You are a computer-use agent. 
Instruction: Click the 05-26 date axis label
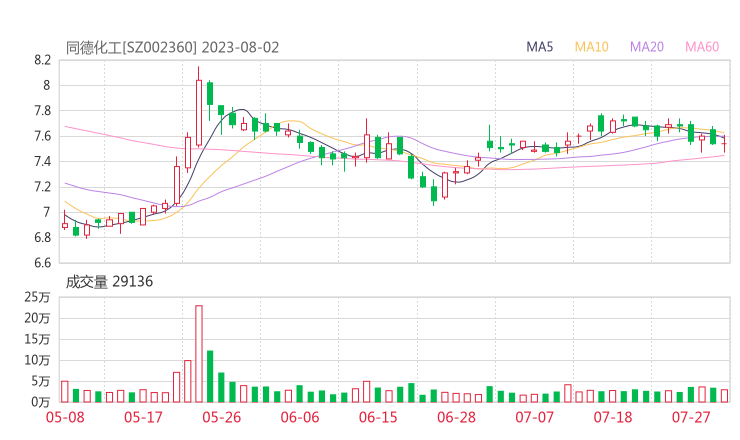click(x=221, y=417)
